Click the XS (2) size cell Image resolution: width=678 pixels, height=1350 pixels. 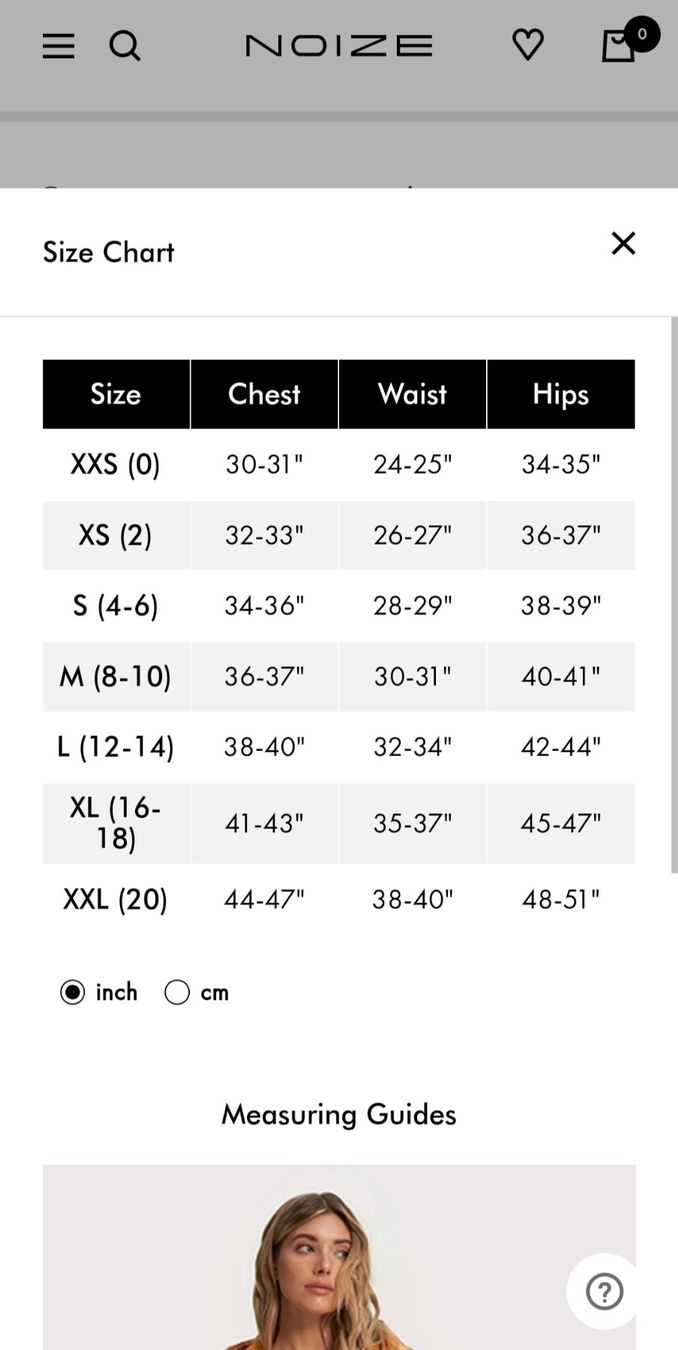tap(116, 535)
